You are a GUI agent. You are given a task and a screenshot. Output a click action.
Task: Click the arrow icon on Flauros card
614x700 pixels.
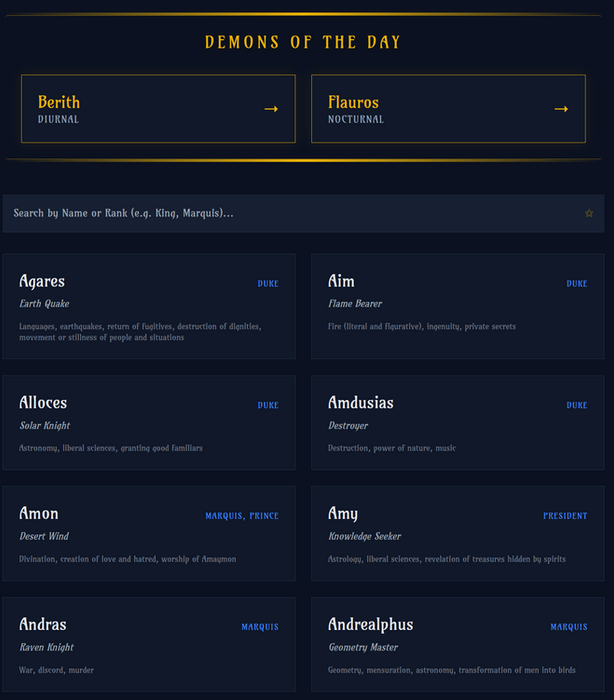(561, 109)
